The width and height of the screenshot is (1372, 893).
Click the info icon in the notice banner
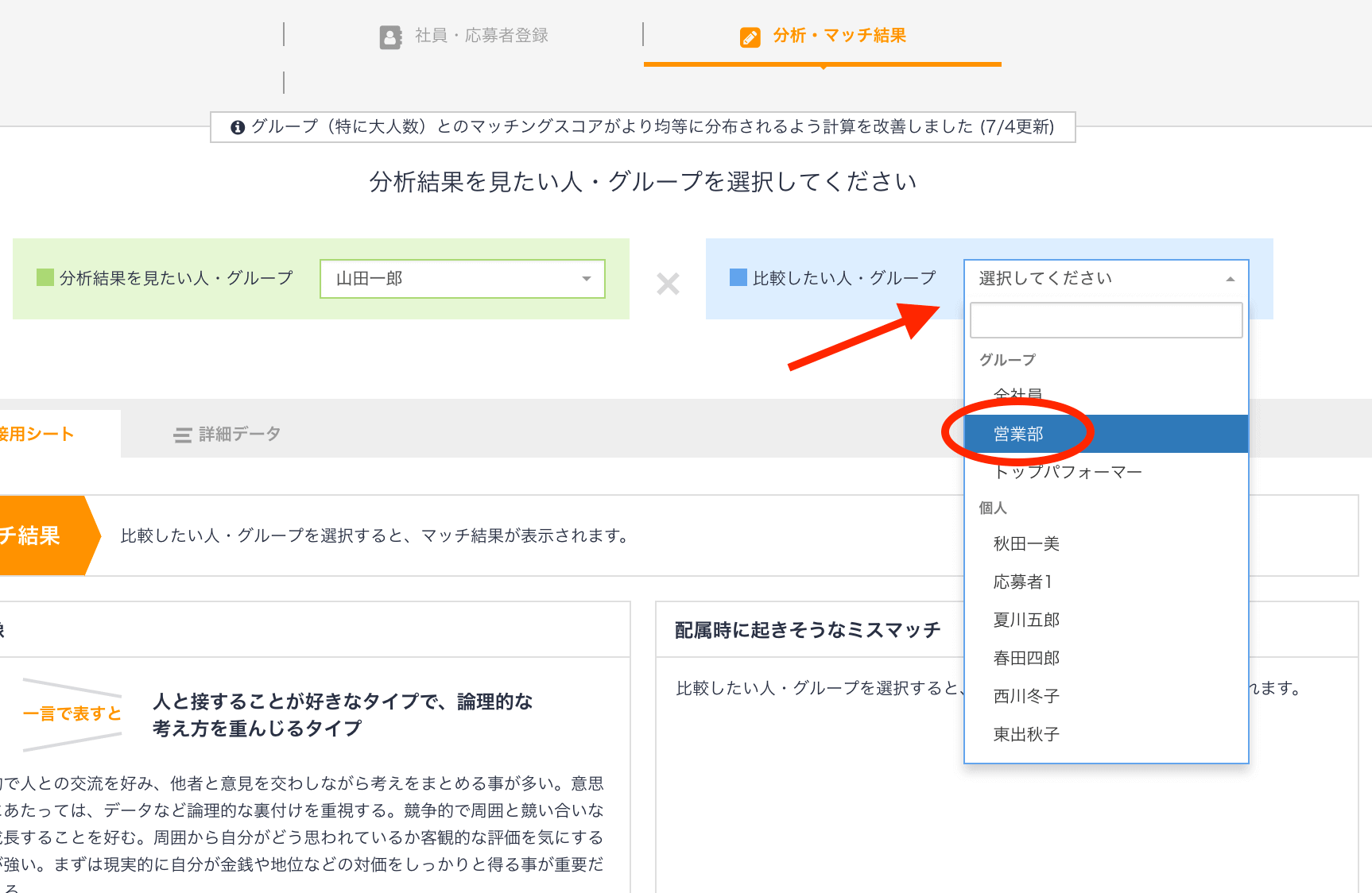click(x=237, y=127)
